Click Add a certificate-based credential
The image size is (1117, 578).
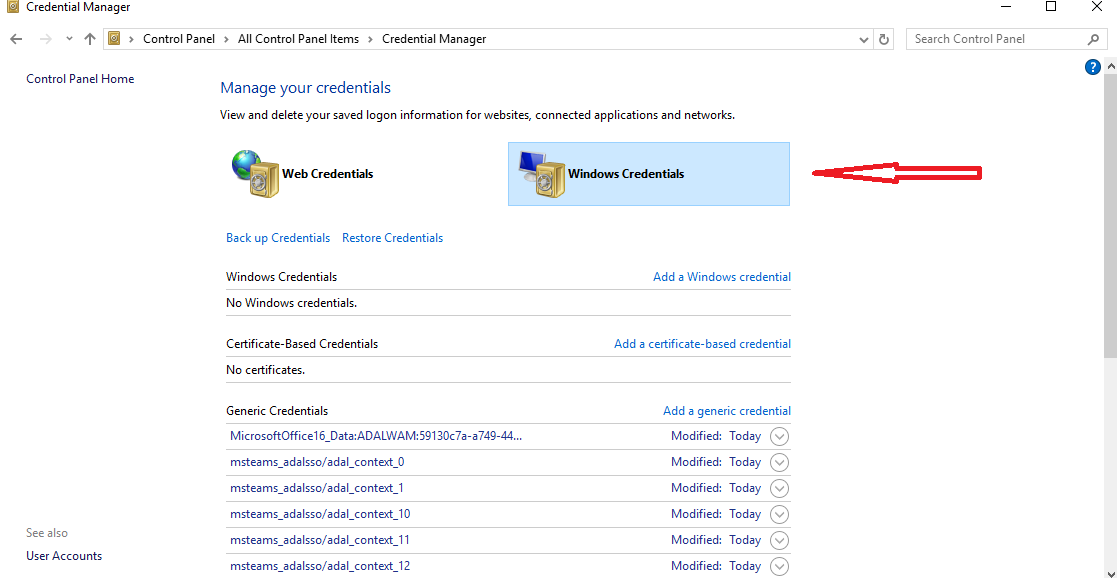702,344
